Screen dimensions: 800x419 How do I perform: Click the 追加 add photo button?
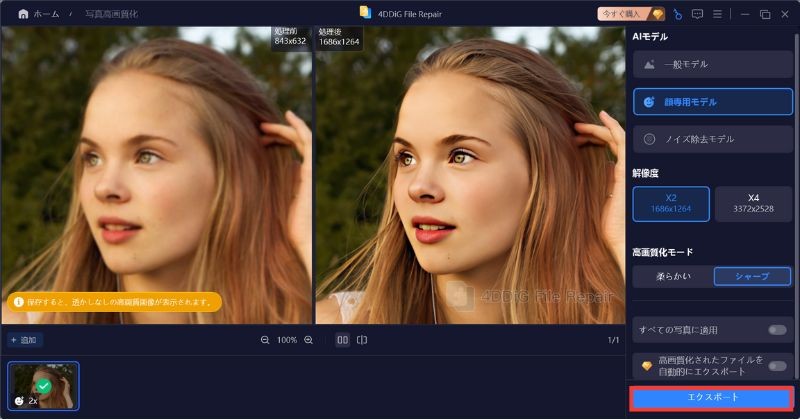pyautogui.click(x=24, y=340)
